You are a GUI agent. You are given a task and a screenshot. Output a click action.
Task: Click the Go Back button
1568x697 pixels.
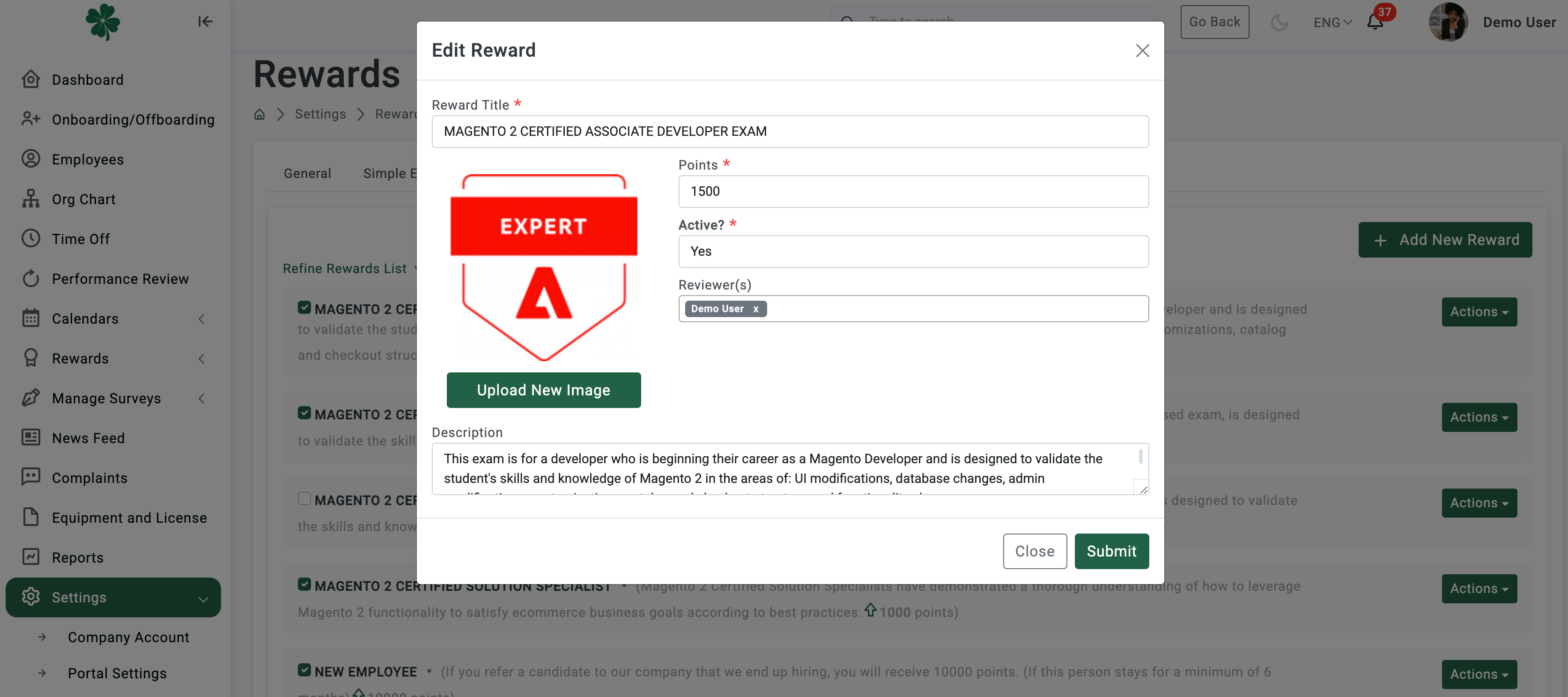click(x=1214, y=22)
